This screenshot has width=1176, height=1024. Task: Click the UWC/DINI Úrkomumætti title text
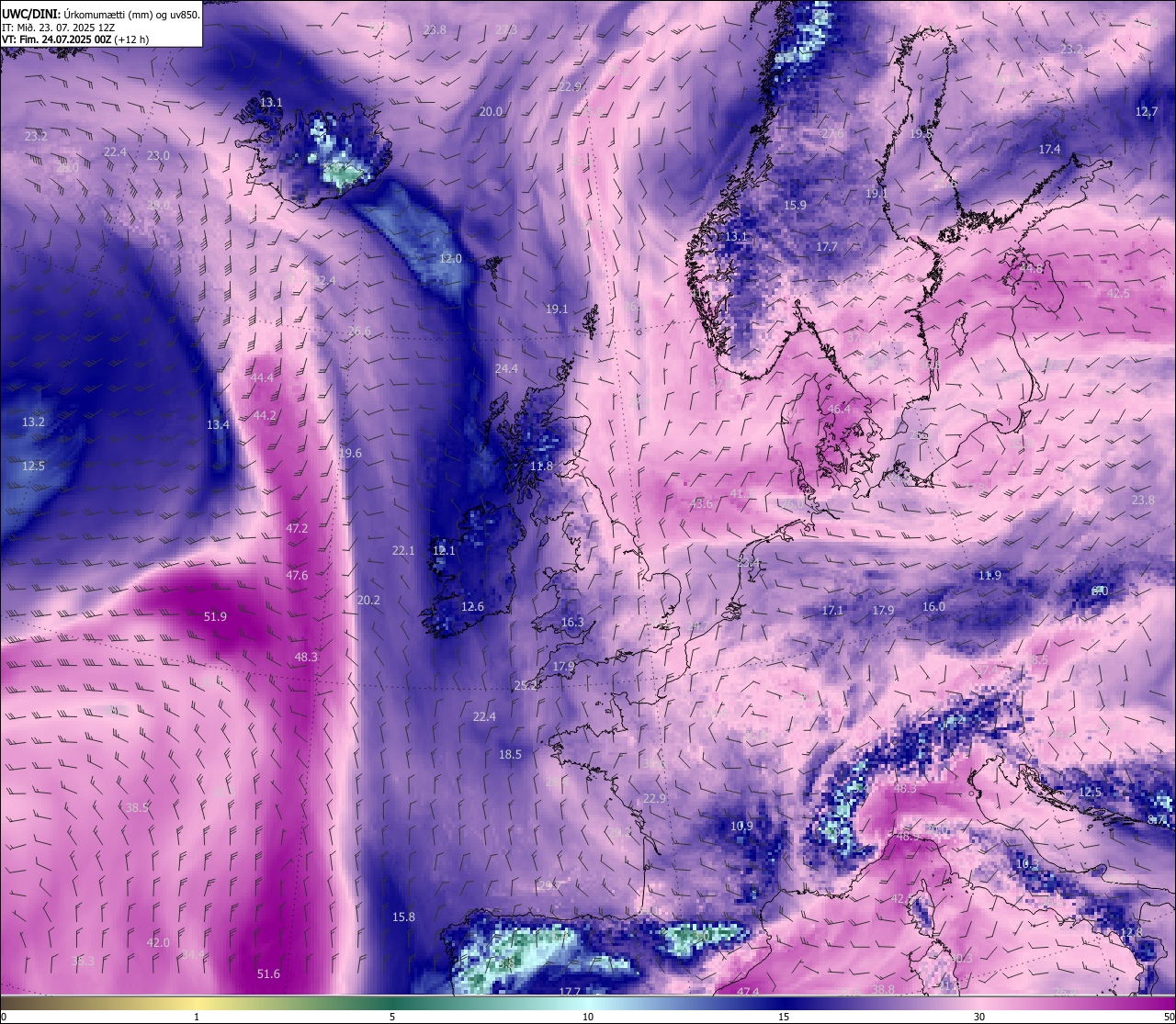pos(100,13)
